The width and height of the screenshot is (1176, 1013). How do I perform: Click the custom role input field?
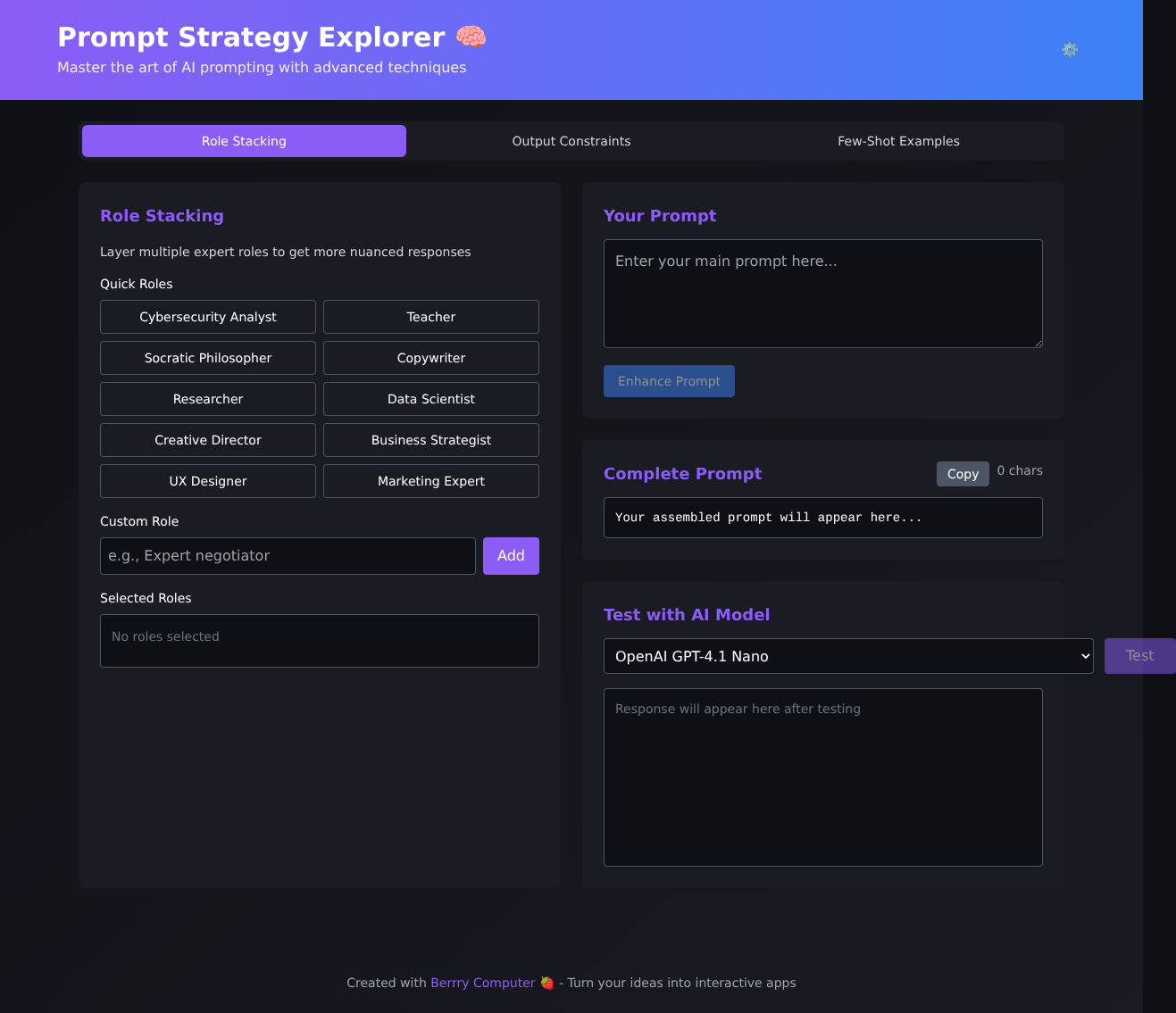[287, 555]
